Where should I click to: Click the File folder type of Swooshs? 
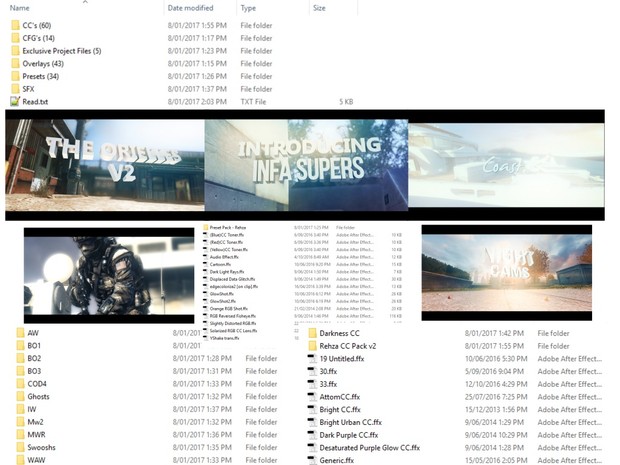tap(261, 447)
